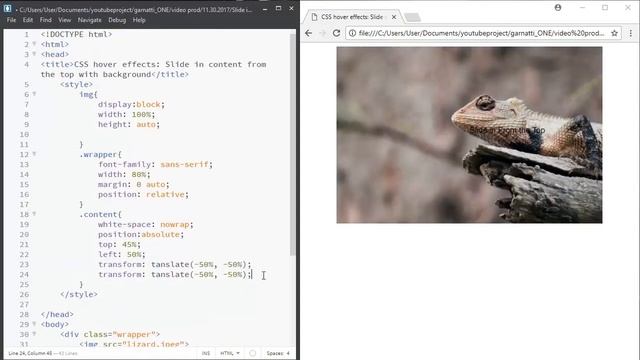
Task: Open the Help menu
Action: pyautogui.click(x=139, y=20)
